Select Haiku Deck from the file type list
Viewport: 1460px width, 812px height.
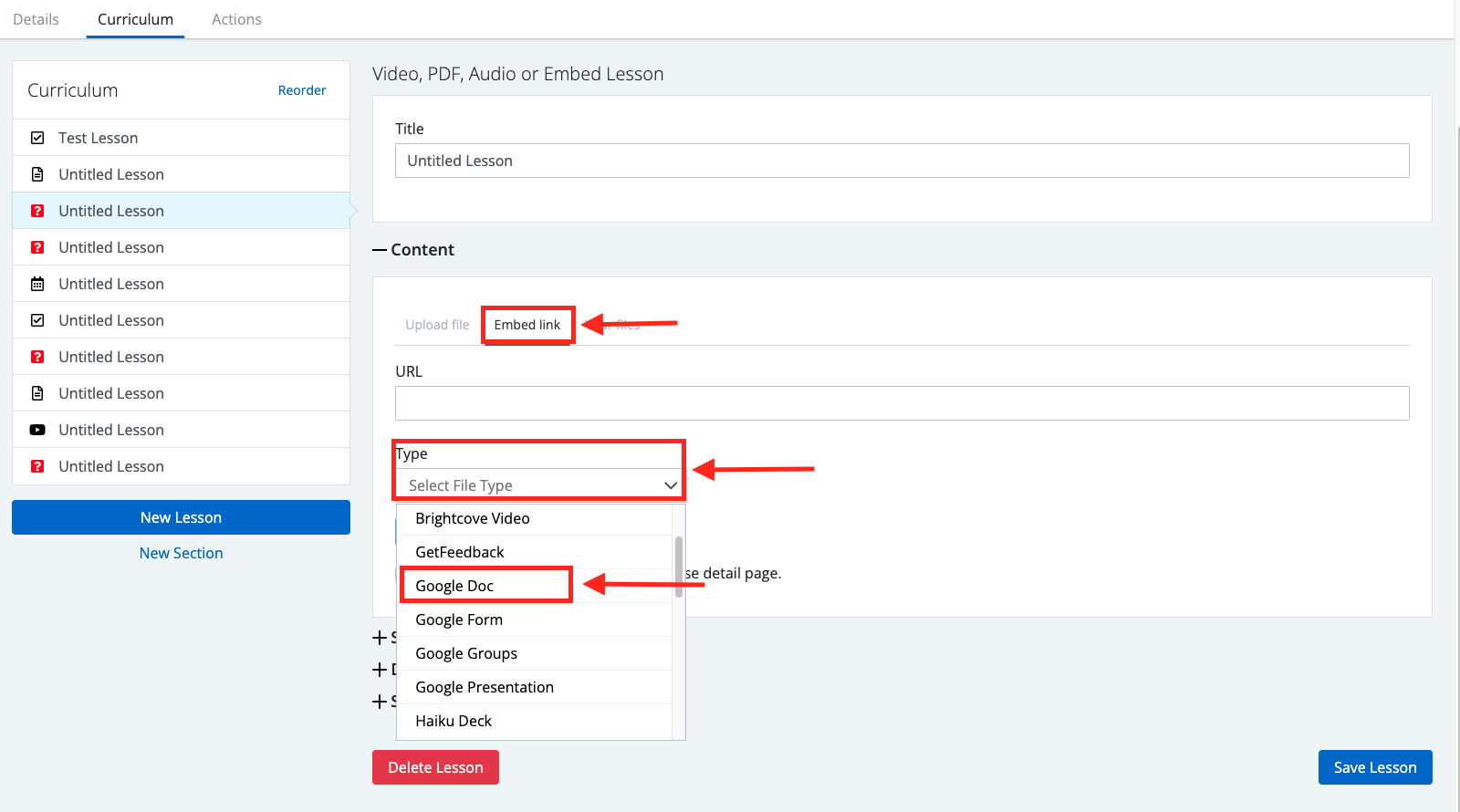coord(454,721)
